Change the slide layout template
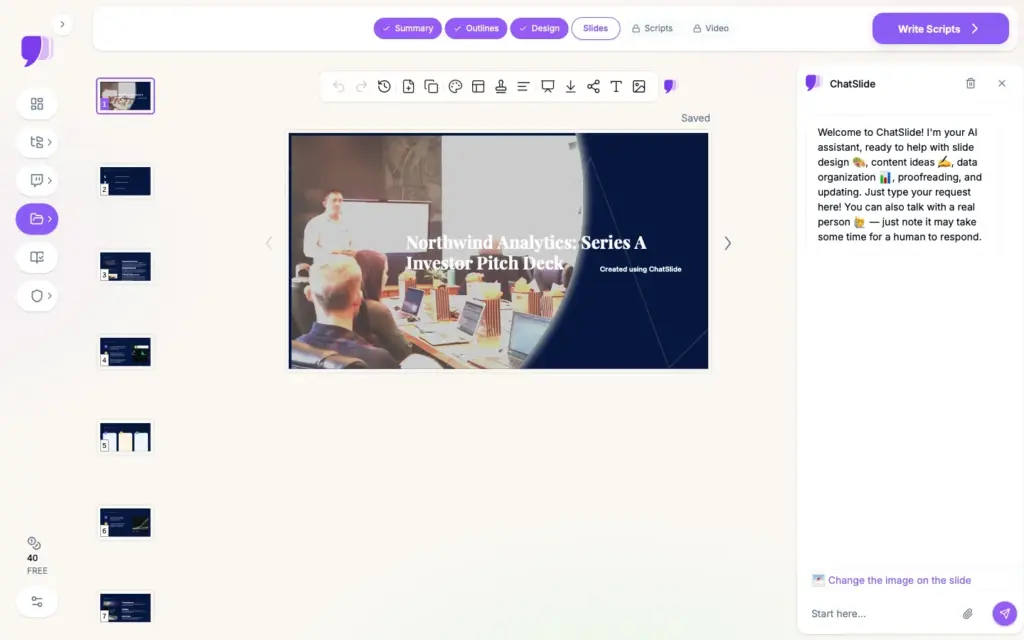Image resolution: width=1024 pixels, height=640 pixels. tap(478, 86)
